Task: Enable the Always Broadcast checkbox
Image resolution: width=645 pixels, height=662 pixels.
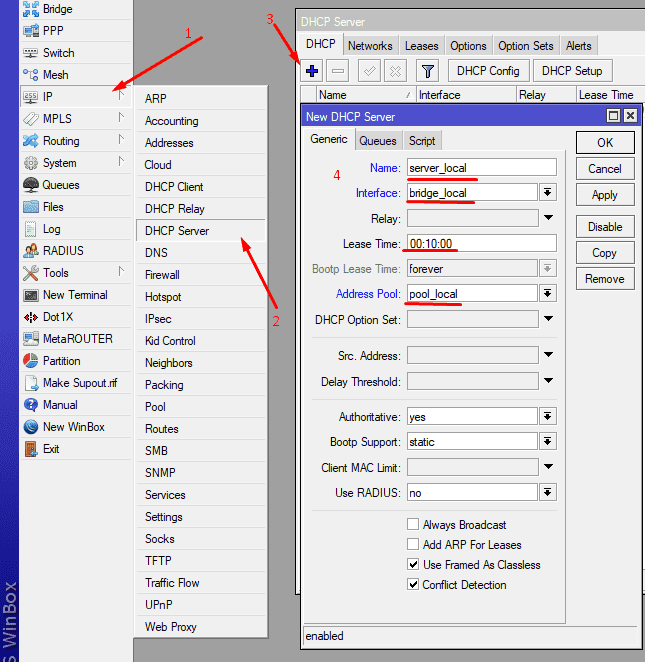Action: (x=413, y=525)
